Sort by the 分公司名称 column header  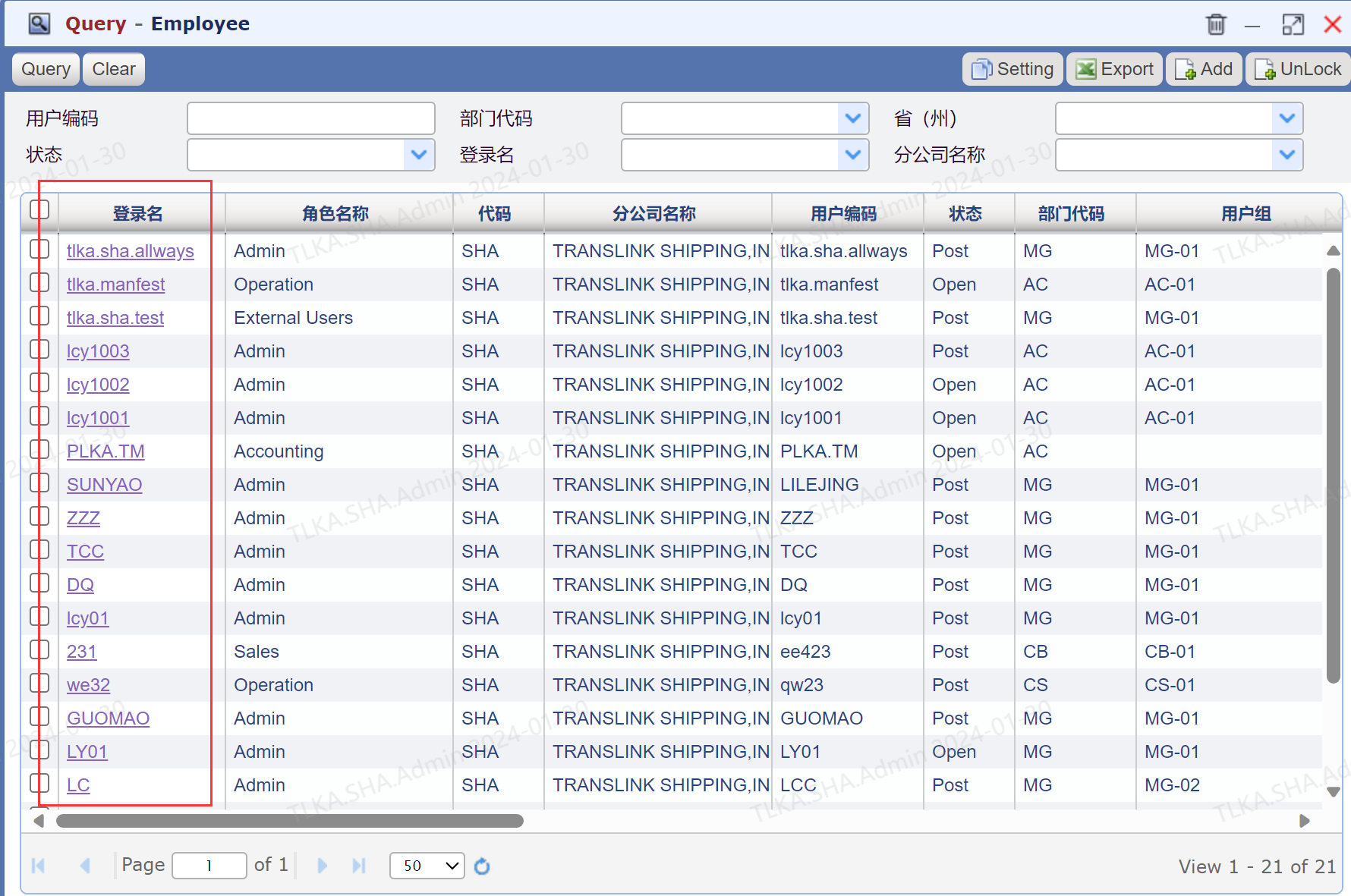[x=654, y=214]
